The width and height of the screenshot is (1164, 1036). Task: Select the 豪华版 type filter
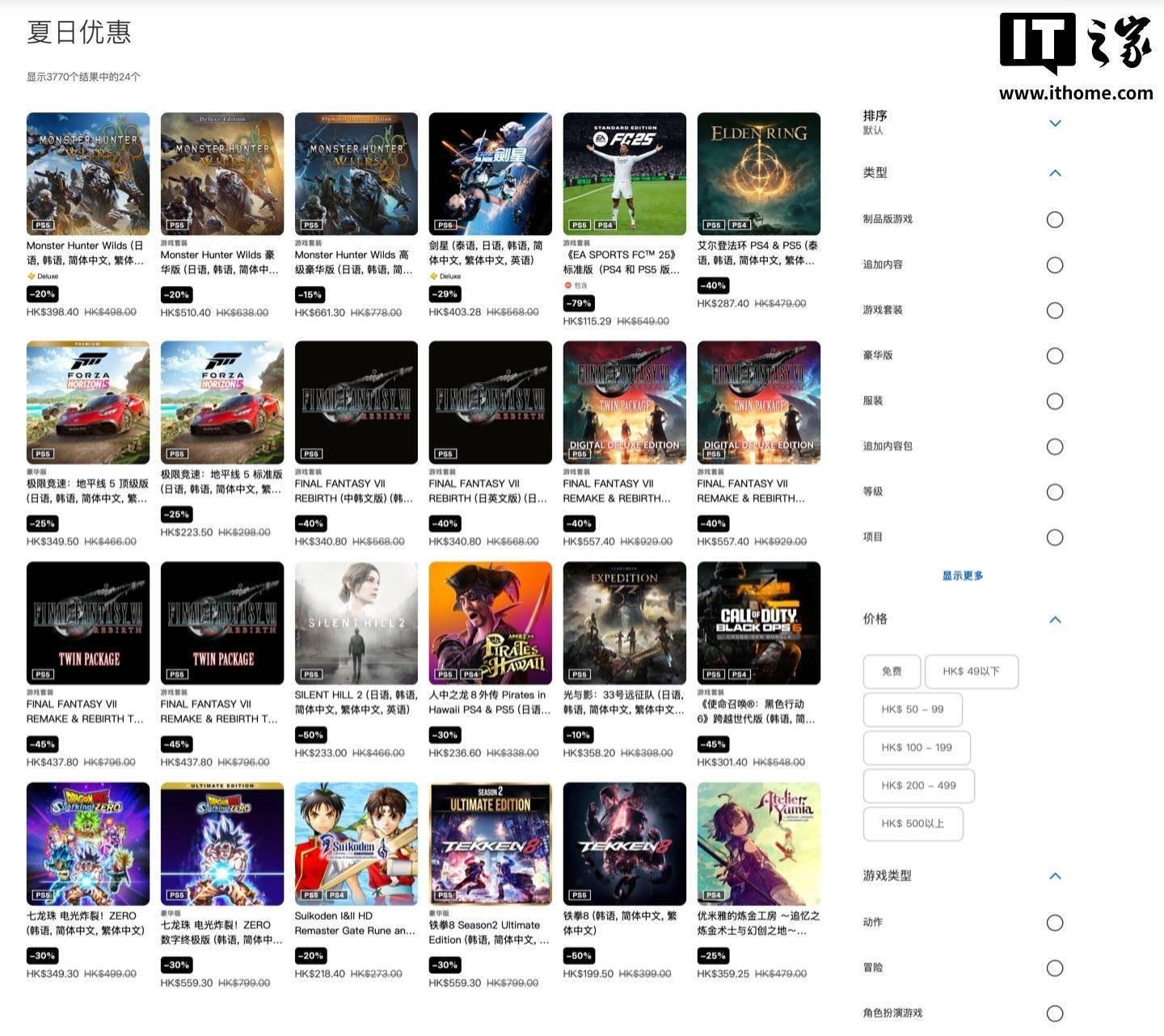[1055, 356]
